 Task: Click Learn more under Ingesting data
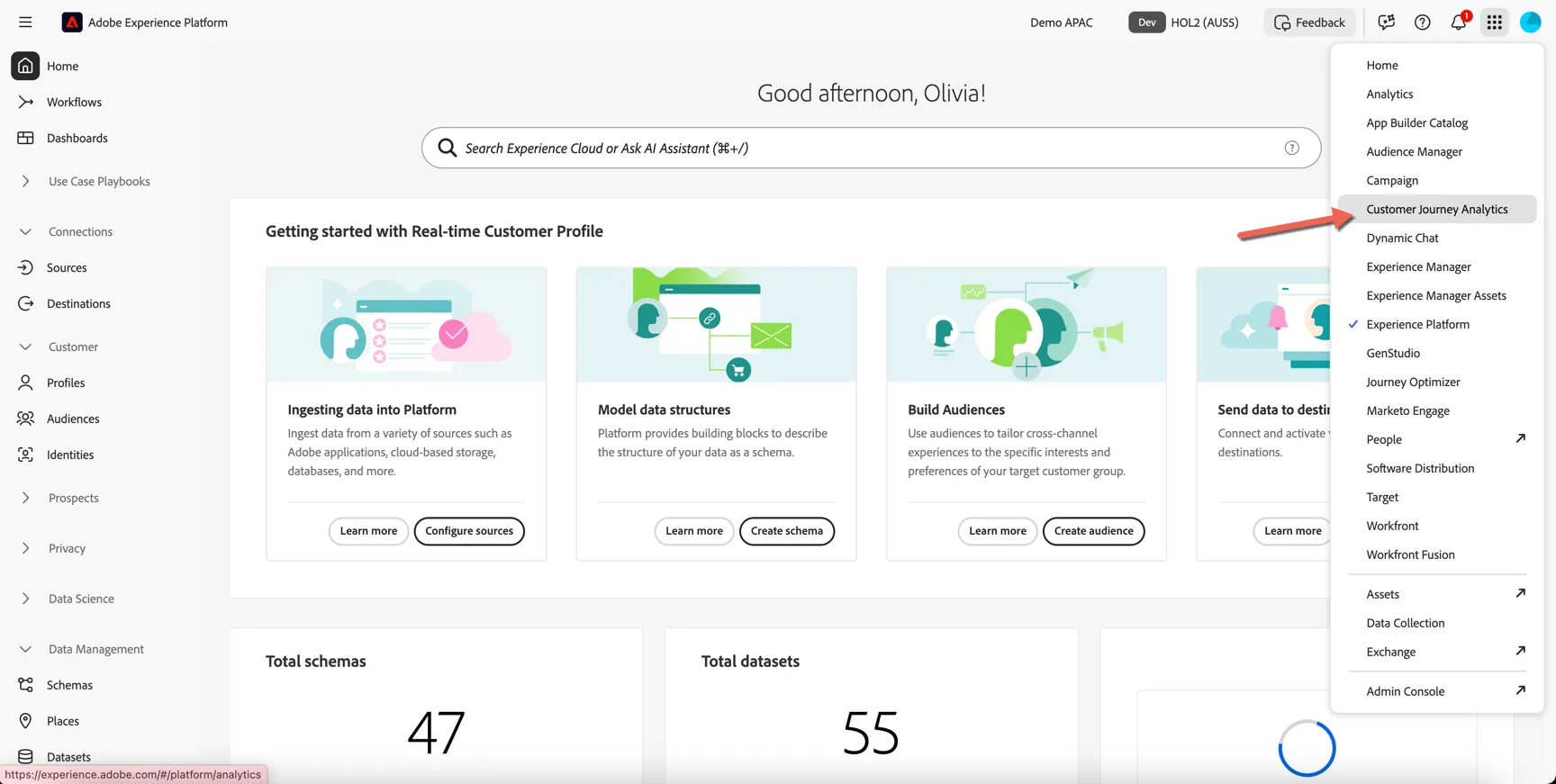pos(368,531)
